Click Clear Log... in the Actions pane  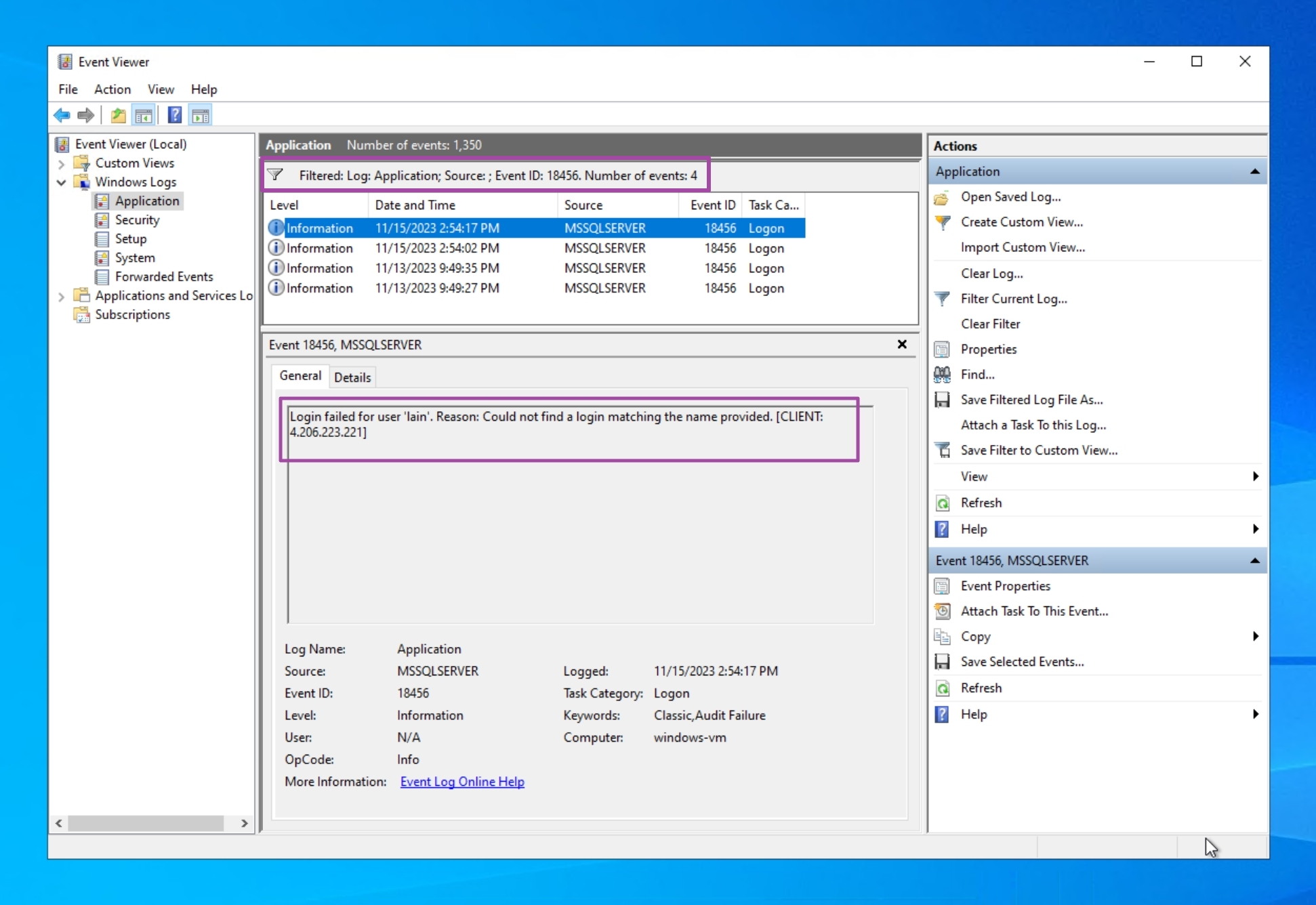coord(992,274)
